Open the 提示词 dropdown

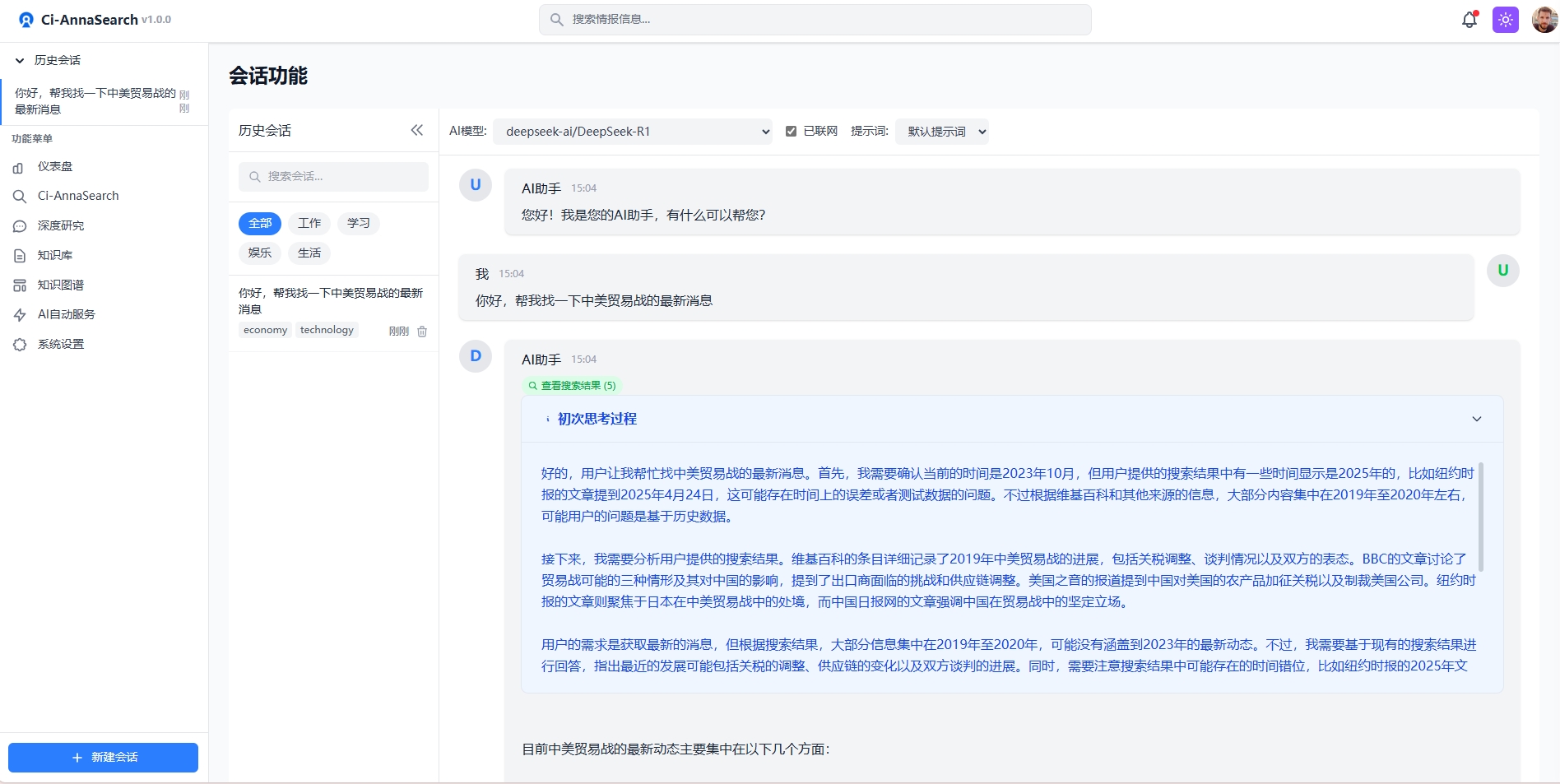[x=942, y=131]
